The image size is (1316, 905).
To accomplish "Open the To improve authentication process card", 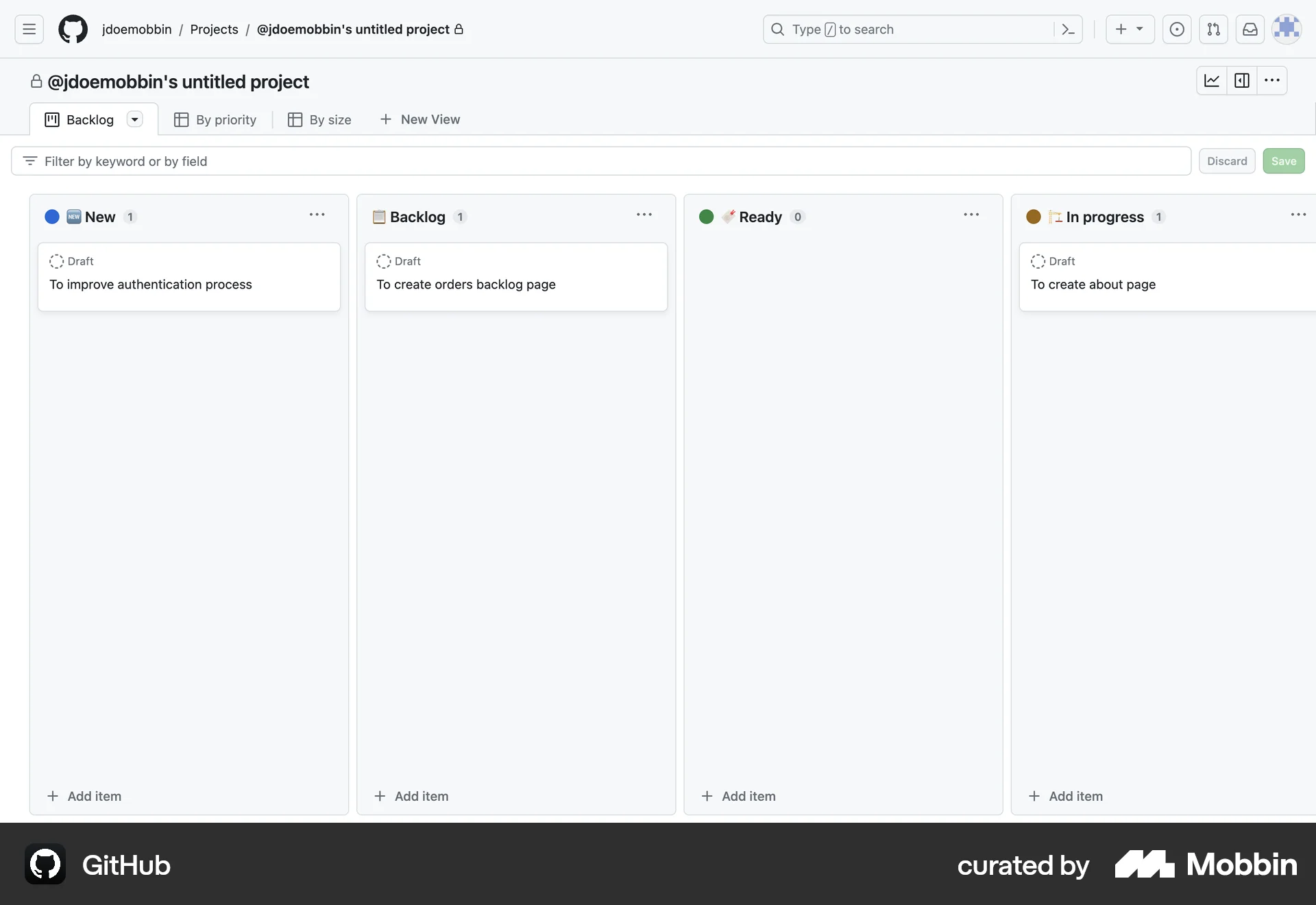I will coord(150,284).
